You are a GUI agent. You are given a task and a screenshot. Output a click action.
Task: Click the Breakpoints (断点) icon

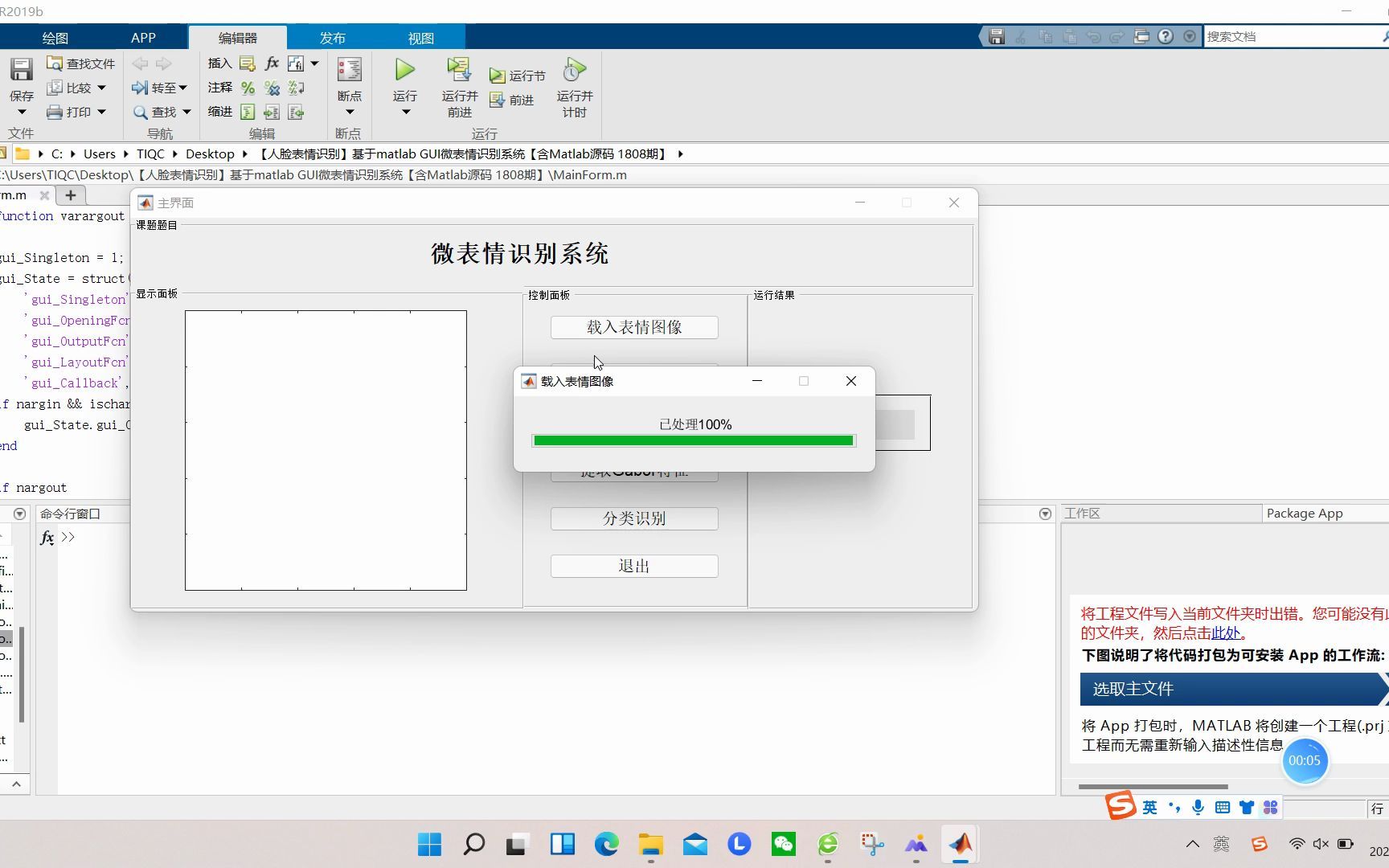pos(350,69)
